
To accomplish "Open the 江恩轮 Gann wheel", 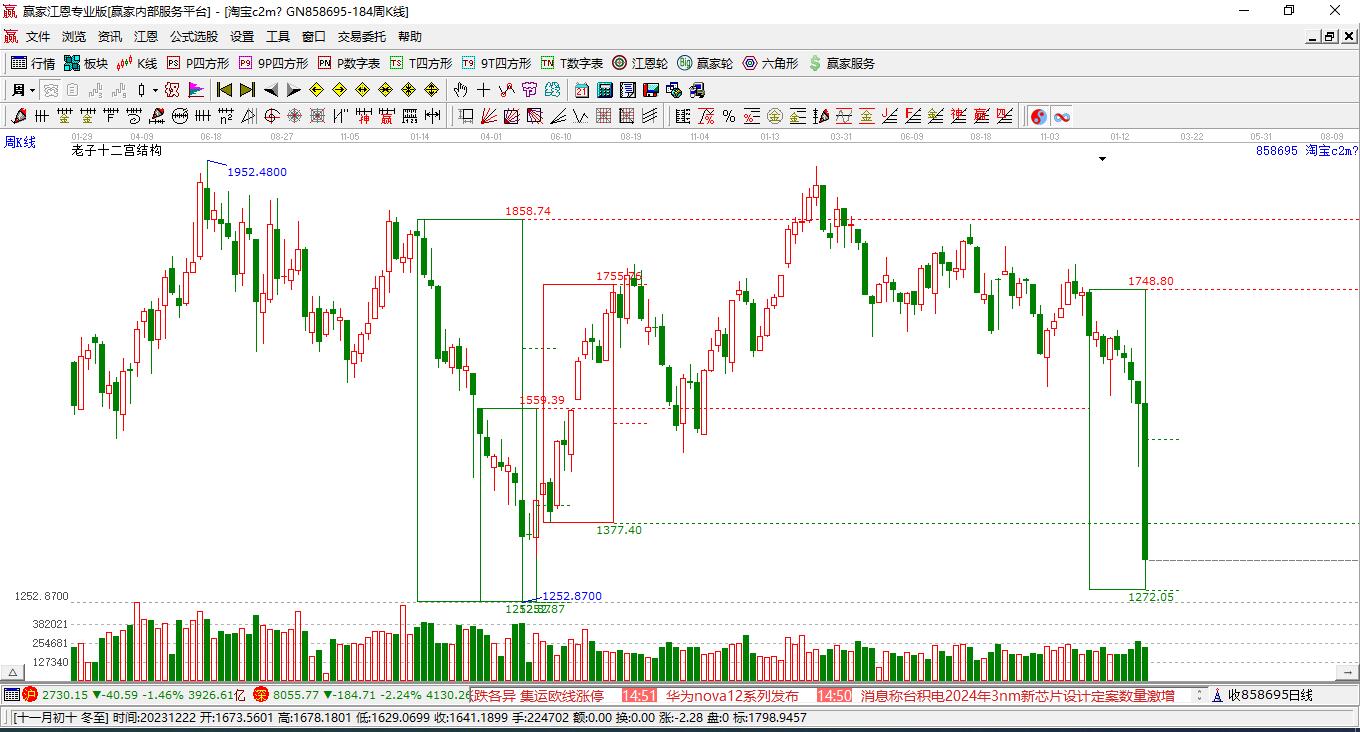I will pos(640,63).
